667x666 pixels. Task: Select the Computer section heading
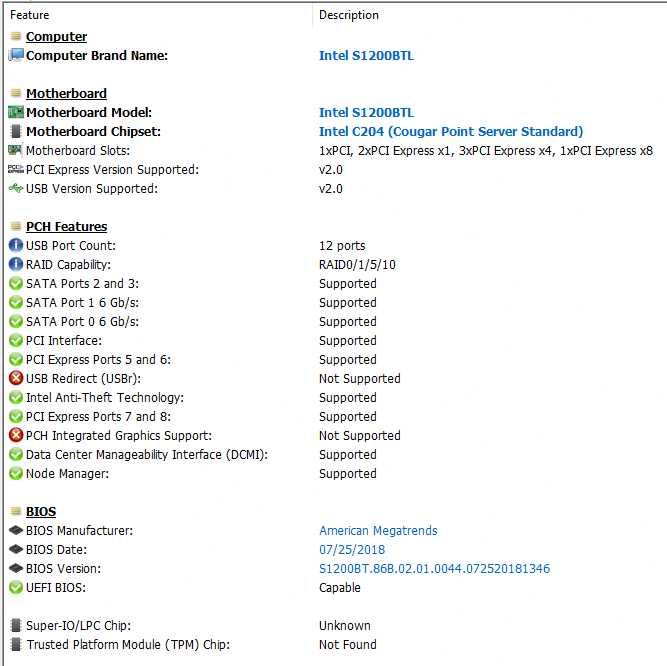click(x=57, y=37)
